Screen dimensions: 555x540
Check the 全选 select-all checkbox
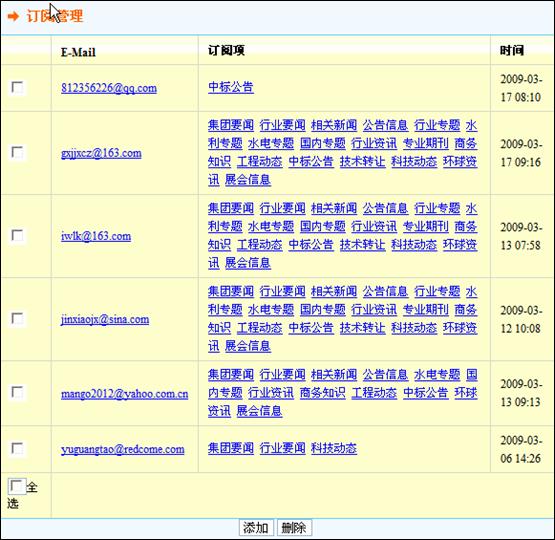coord(16,486)
